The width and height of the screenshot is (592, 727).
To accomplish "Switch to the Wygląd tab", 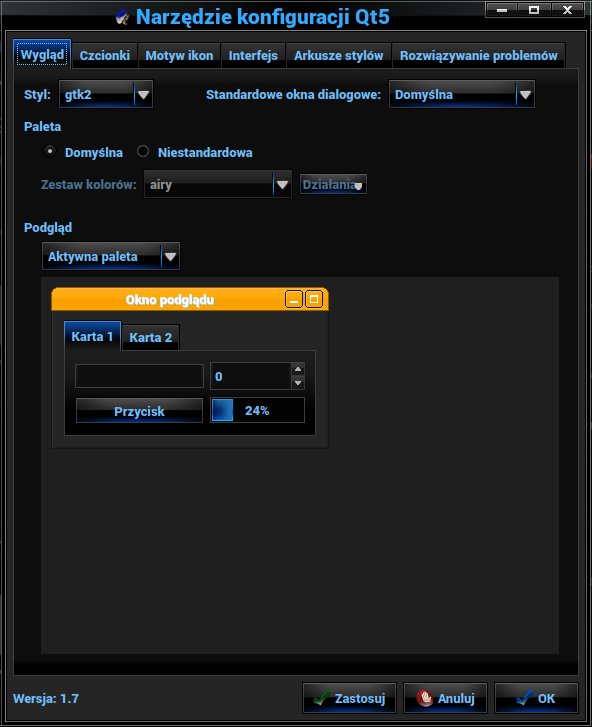I will click(x=42, y=54).
